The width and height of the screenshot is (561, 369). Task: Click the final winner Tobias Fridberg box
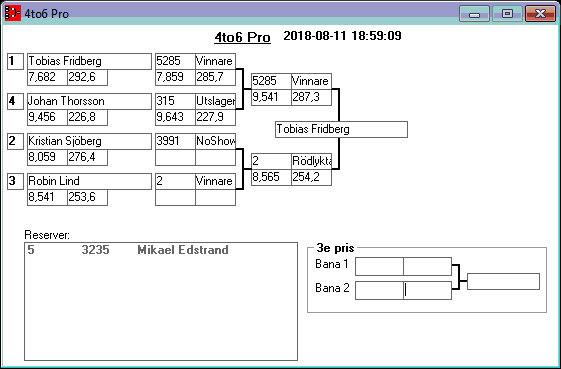(x=341, y=129)
